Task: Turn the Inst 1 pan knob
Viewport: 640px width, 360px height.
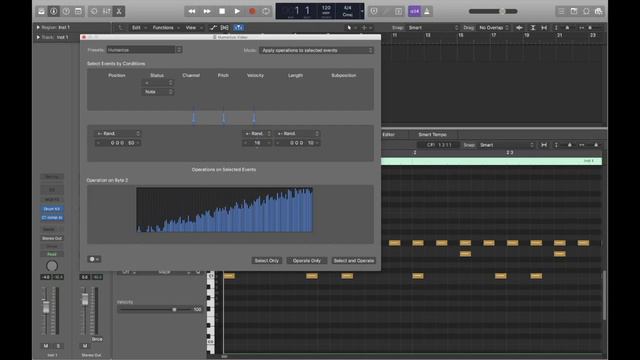Action: point(52,266)
